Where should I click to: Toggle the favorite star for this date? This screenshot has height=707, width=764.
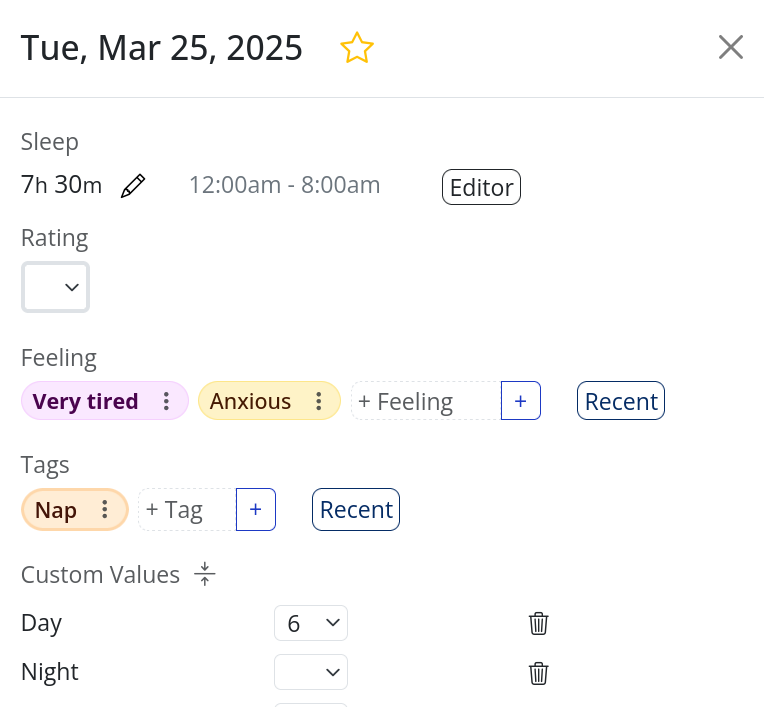[x=357, y=48]
